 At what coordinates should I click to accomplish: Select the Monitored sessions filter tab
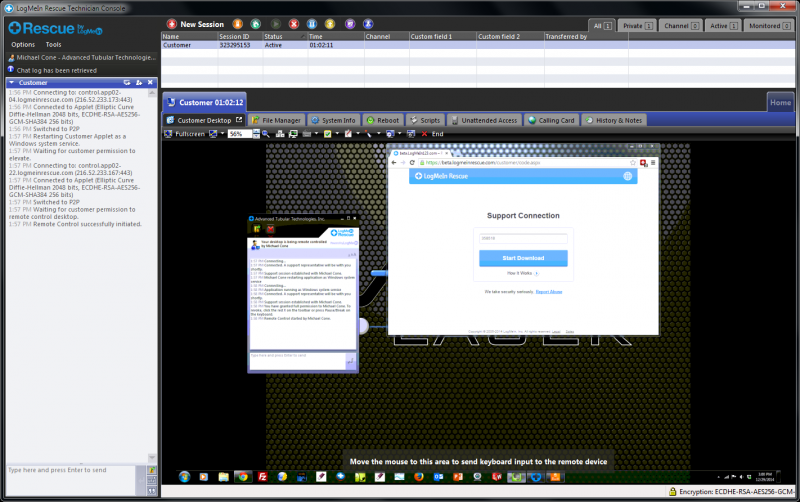tap(769, 26)
